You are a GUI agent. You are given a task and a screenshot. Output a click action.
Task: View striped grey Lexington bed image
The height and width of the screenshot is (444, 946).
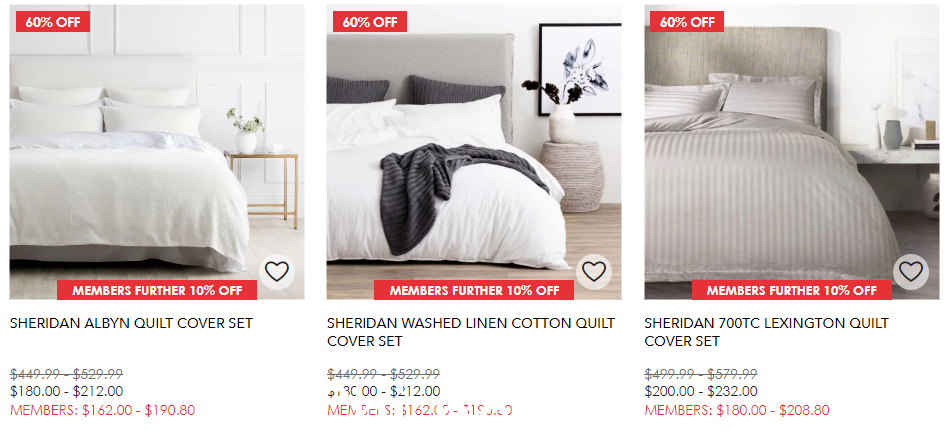pyautogui.click(x=792, y=152)
